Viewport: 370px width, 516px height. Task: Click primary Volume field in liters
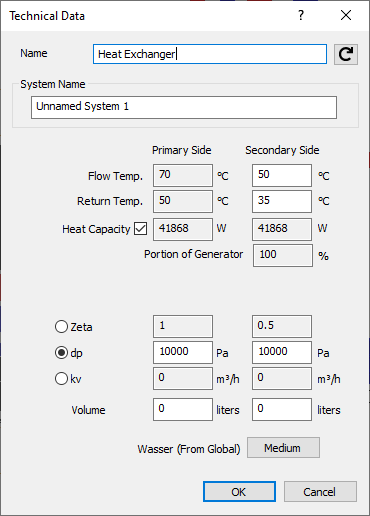click(x=183, y=409)
